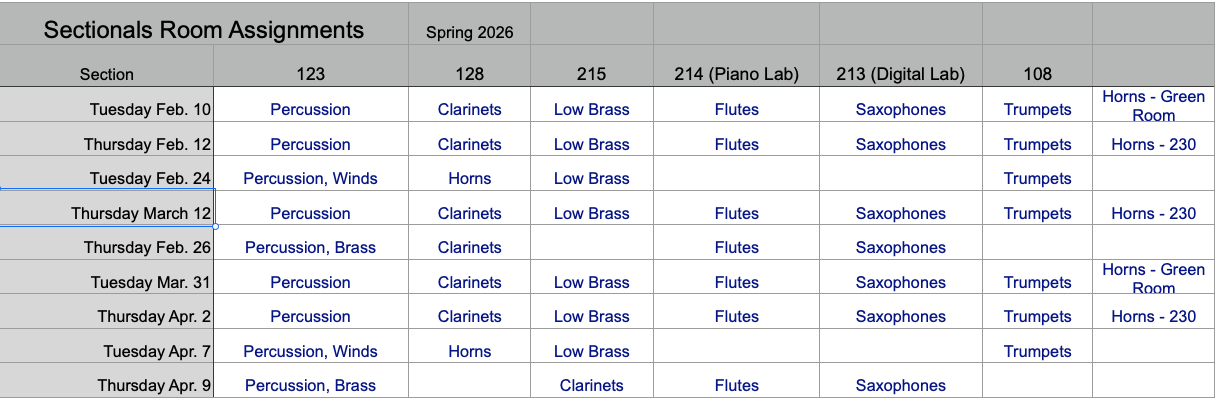Select the "Tuesday Feb. 10" row label

click(150, 109)
